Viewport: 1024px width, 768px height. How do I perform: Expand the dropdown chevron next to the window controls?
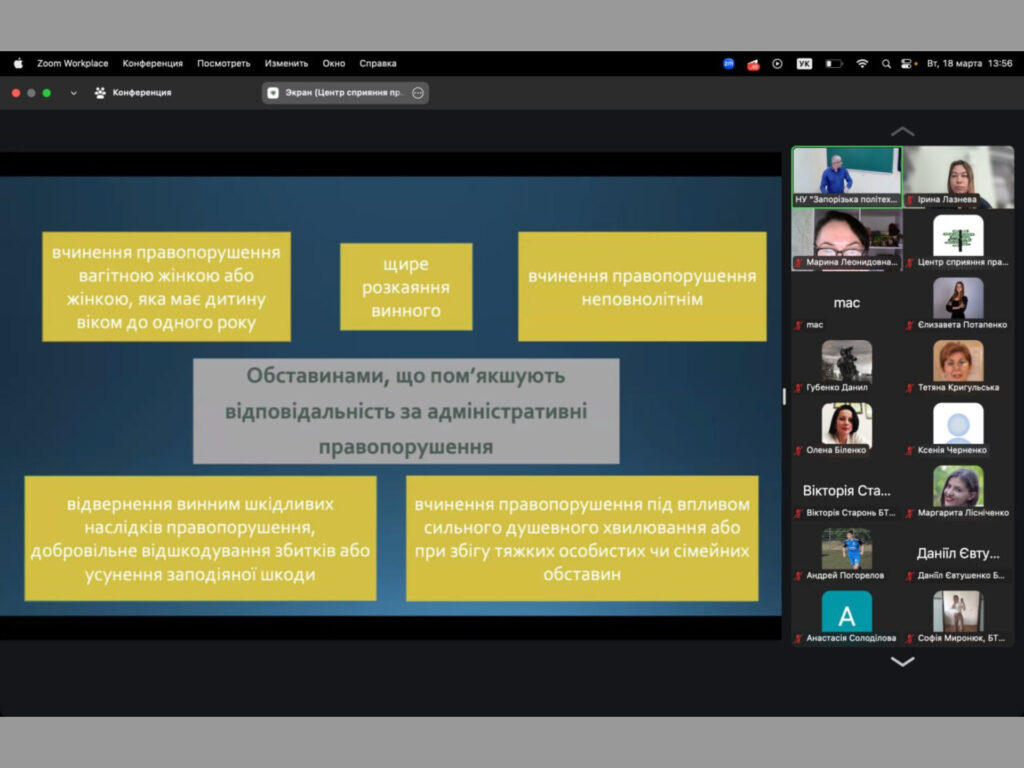point(73,93)
